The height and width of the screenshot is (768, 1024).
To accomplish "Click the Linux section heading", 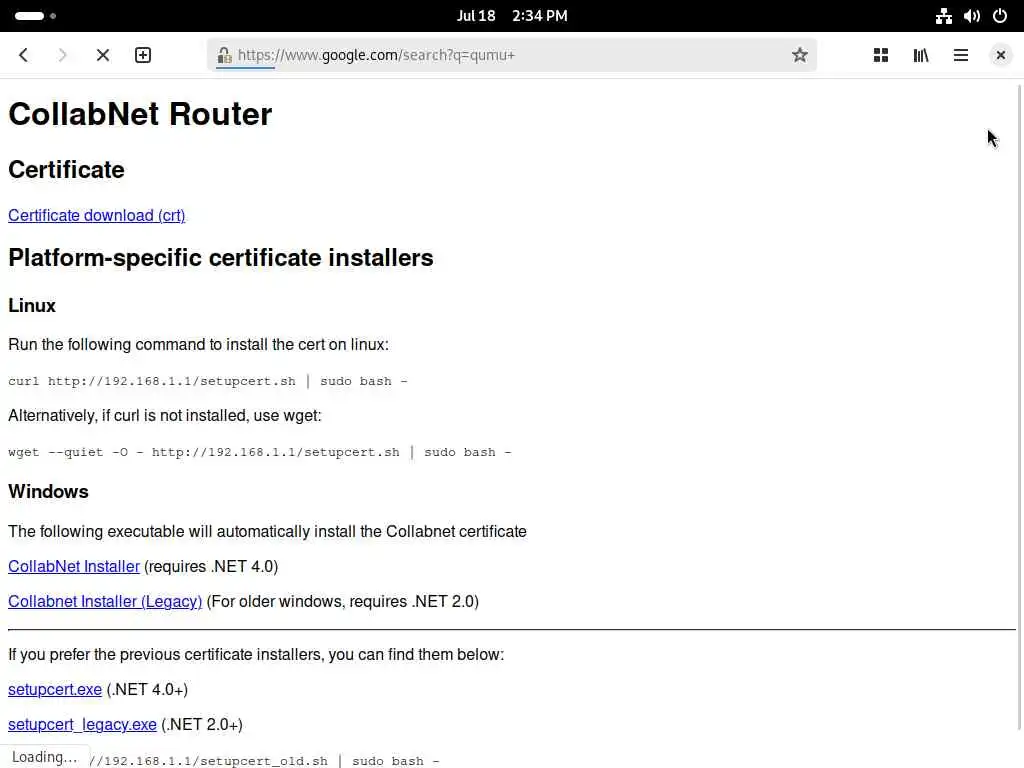I will [x=32, y=306].
